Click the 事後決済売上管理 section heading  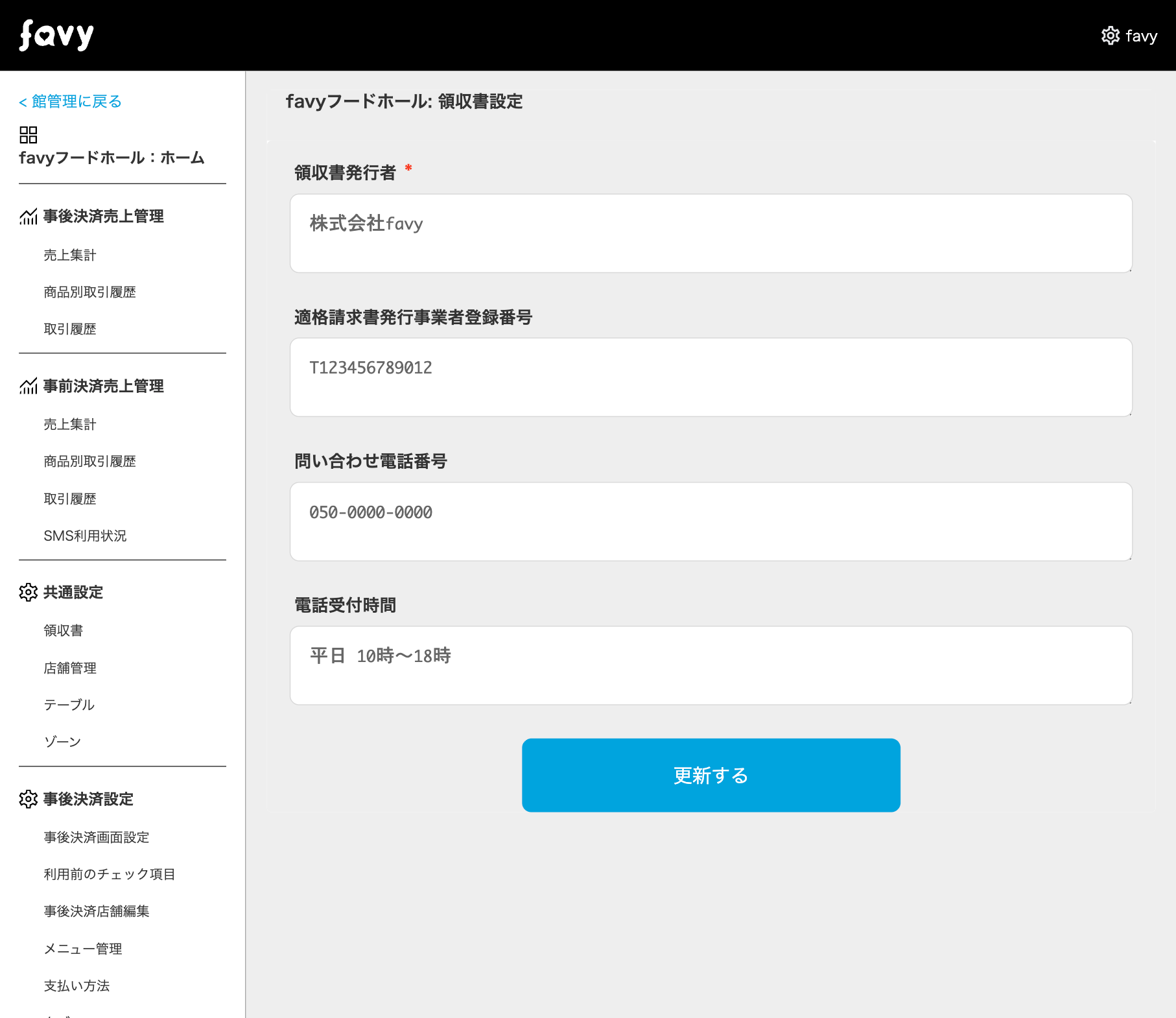coord(104,217)
